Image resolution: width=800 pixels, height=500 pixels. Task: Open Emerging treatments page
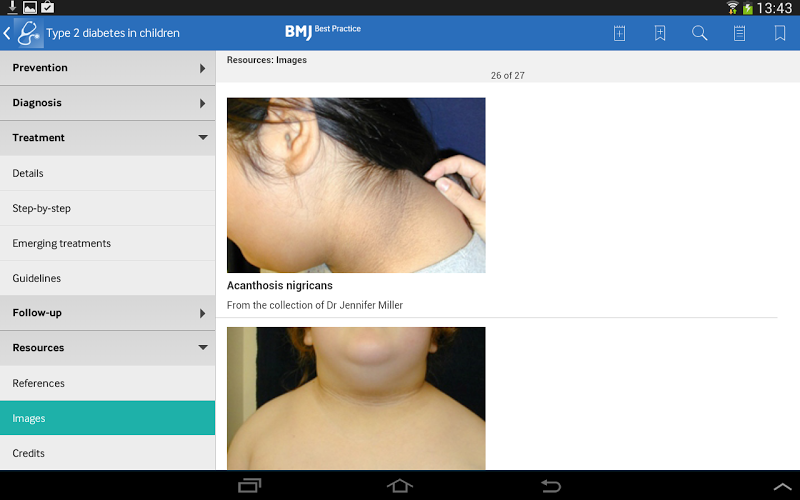[x=108, y=243]
